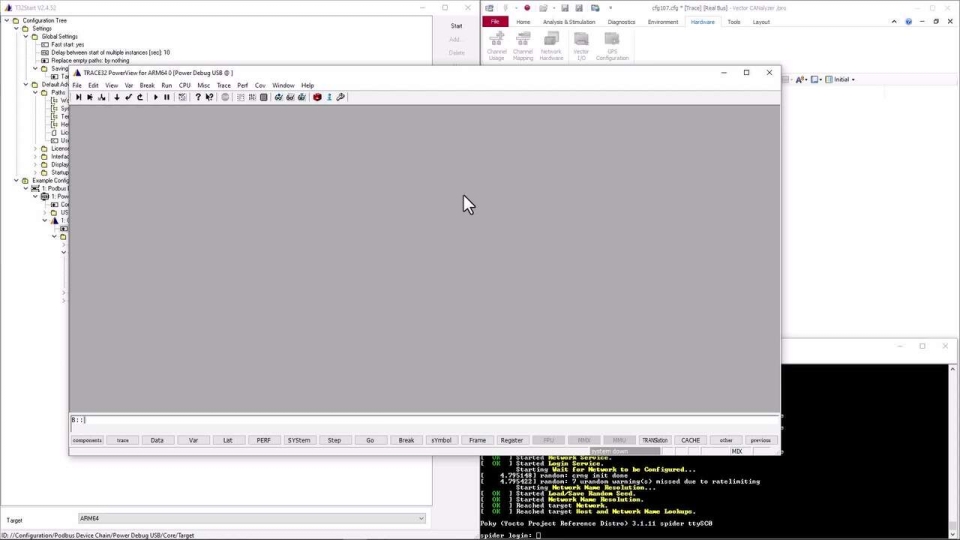Click the Step Over icon in TRACE32 toolbar
This screenshot has width=960, height=540.
(90, 97)
